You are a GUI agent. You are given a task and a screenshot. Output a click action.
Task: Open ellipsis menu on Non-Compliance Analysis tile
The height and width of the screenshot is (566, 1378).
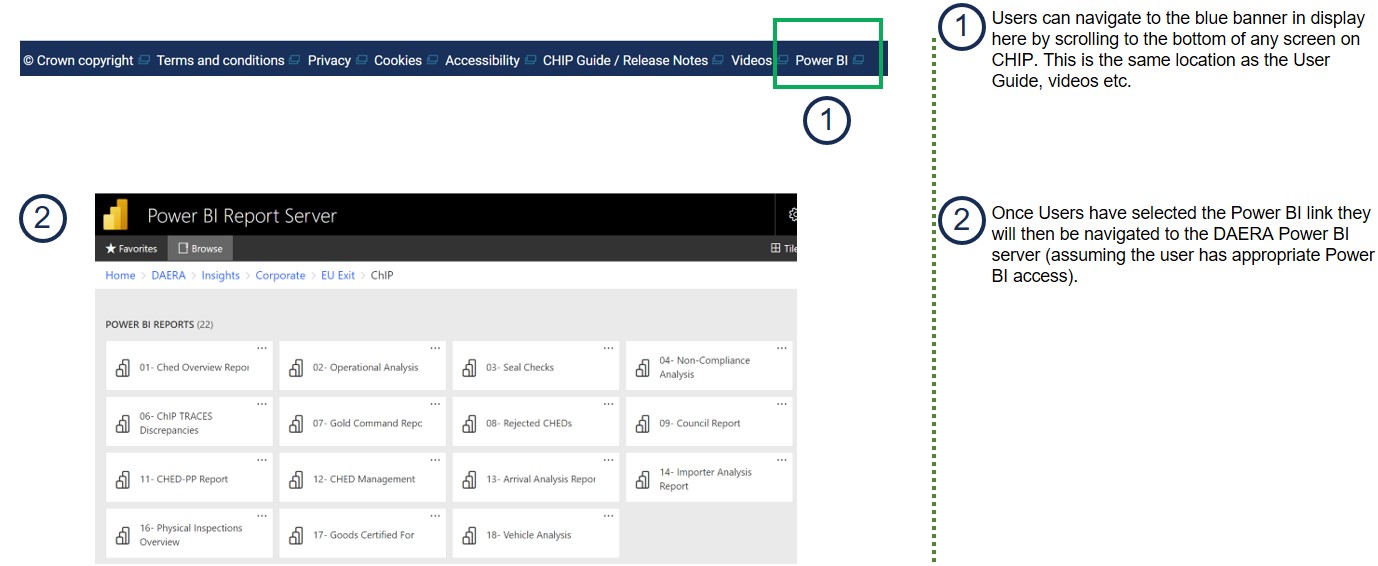coord(782,348)
